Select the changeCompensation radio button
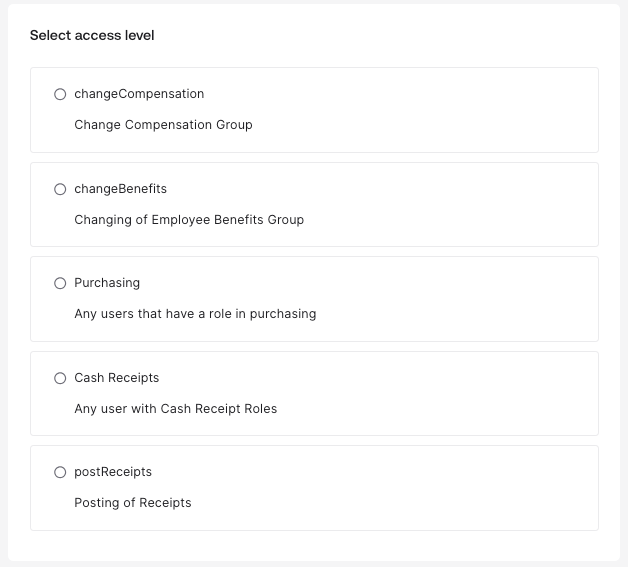The width and height of the screenshot is (628, 567). [60, 94]
